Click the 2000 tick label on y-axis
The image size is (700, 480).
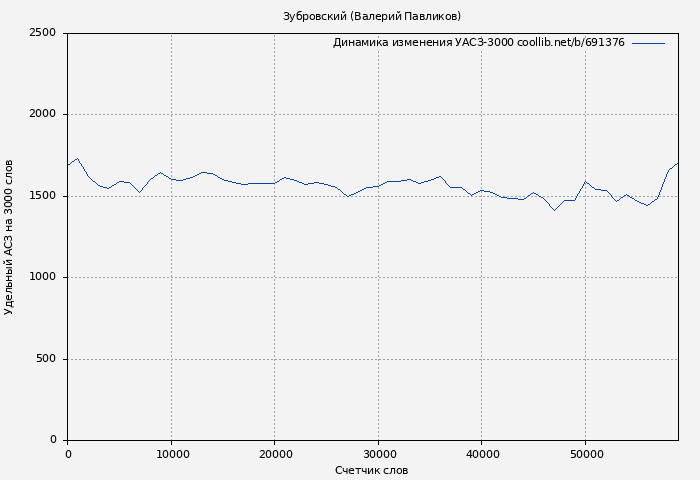[x=42, y=114]
